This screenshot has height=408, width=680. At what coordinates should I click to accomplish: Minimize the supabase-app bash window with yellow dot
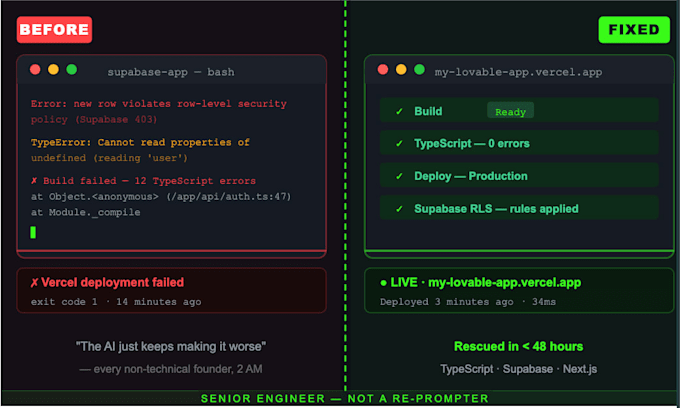tap(53, 69)
